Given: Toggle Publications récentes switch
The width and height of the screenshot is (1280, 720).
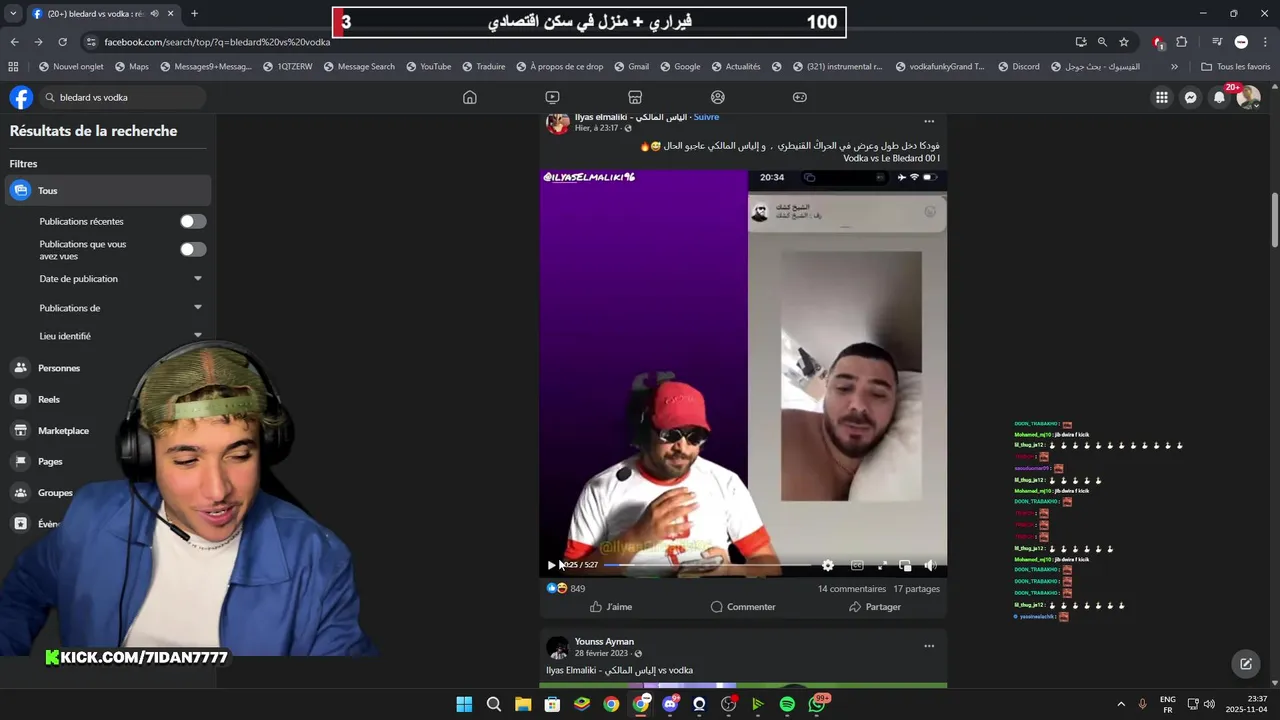Looking at the screenshot, I should 193,221.
